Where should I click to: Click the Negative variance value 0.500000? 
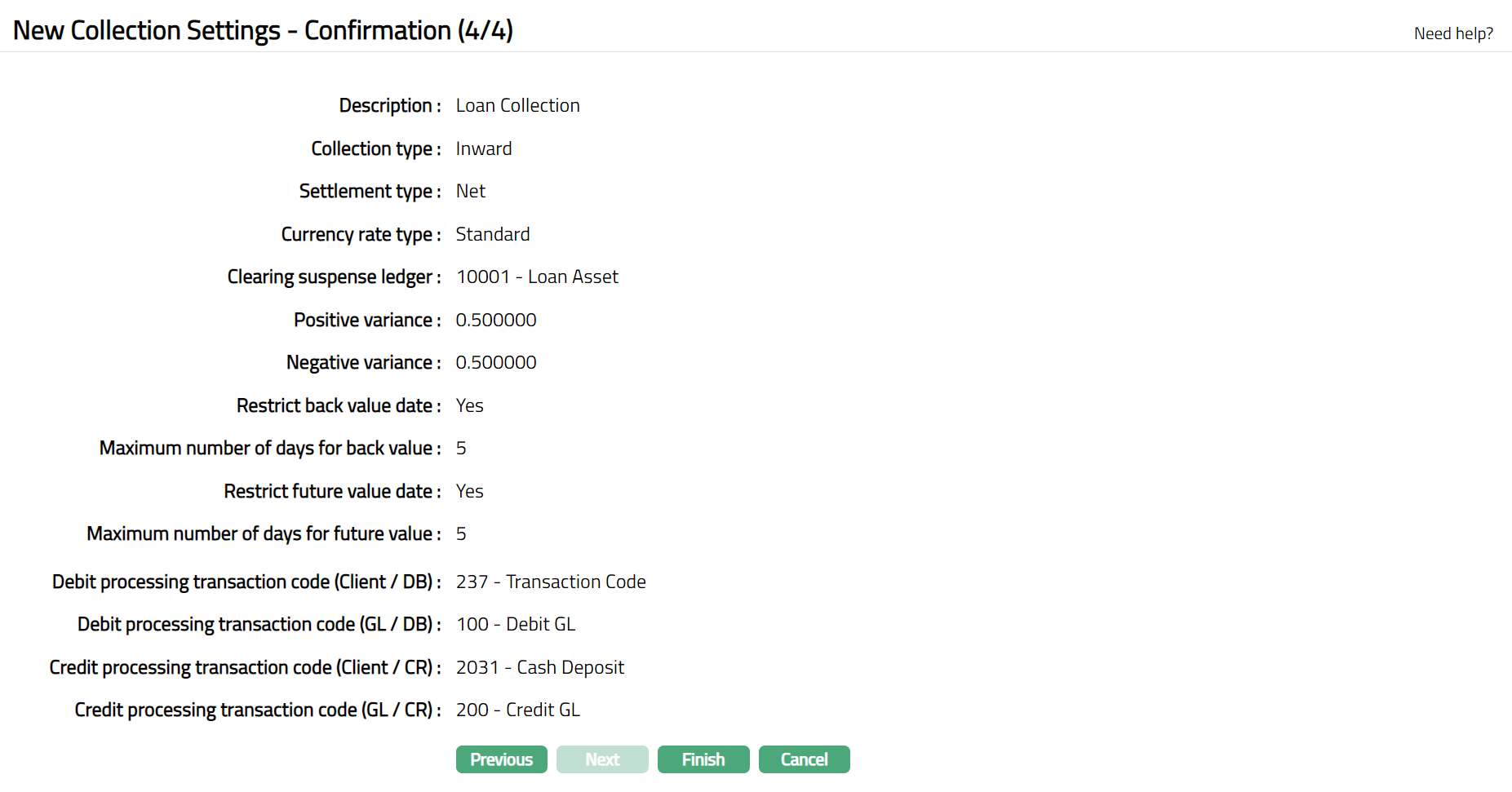point(495,362)
